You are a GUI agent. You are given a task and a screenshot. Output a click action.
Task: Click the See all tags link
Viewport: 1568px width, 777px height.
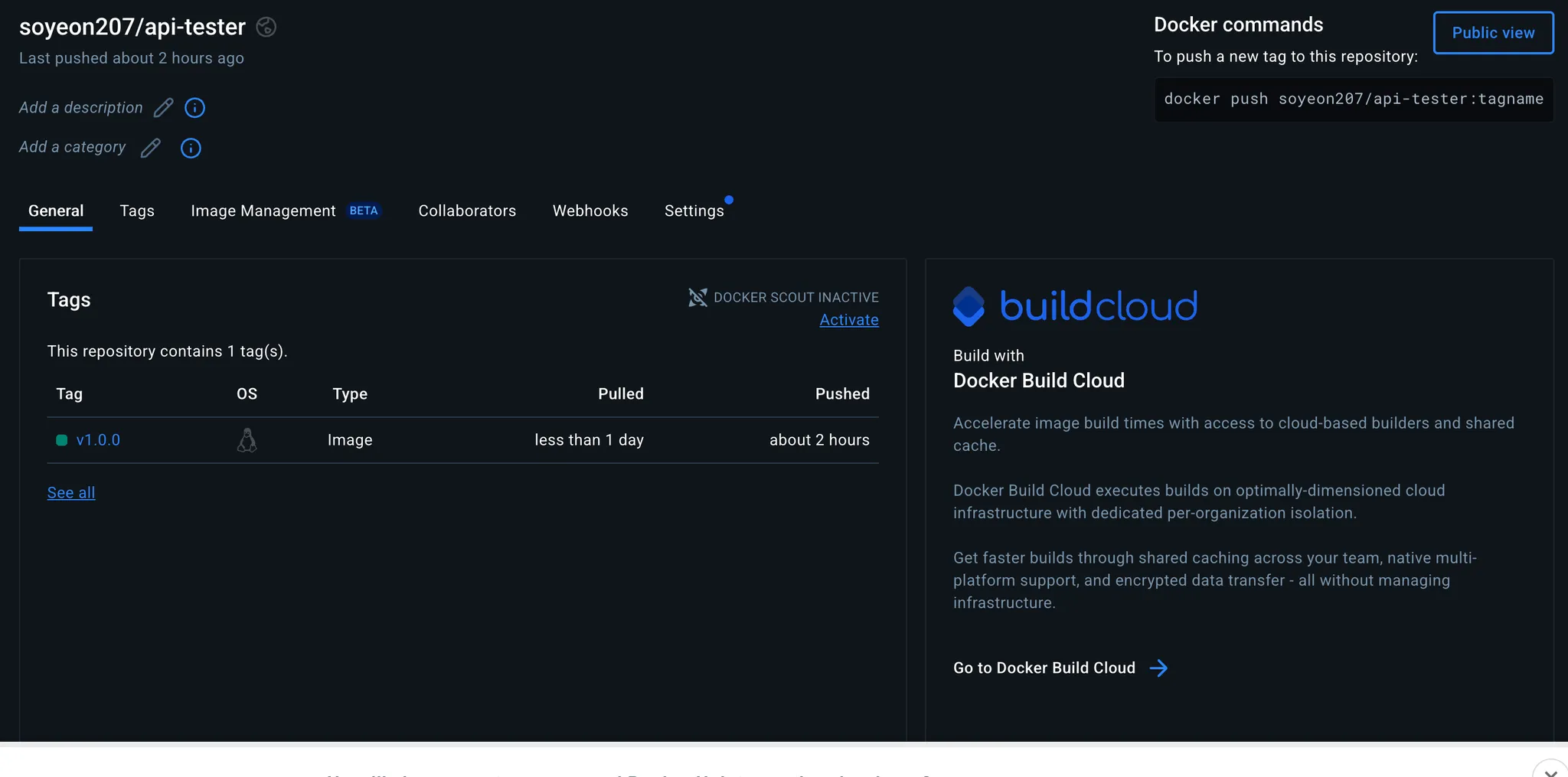[x=71, y=493]
